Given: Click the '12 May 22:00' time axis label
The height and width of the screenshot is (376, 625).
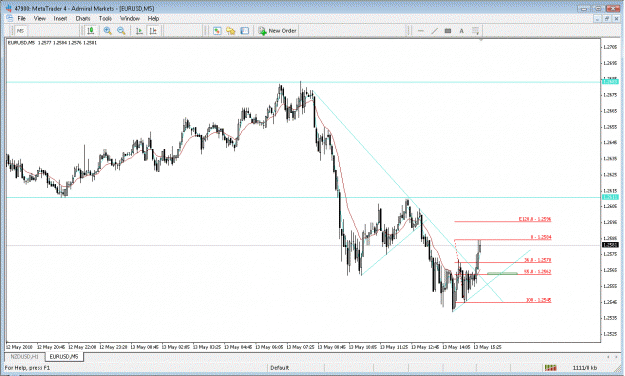Looking at the screenshot, I should click(83, 347).
